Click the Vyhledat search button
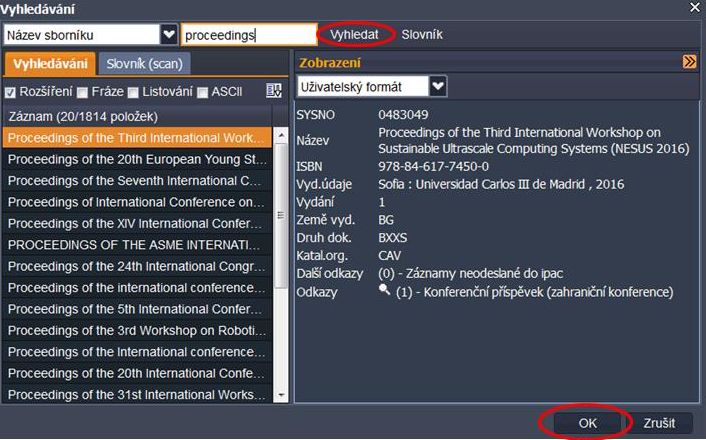 355,34
